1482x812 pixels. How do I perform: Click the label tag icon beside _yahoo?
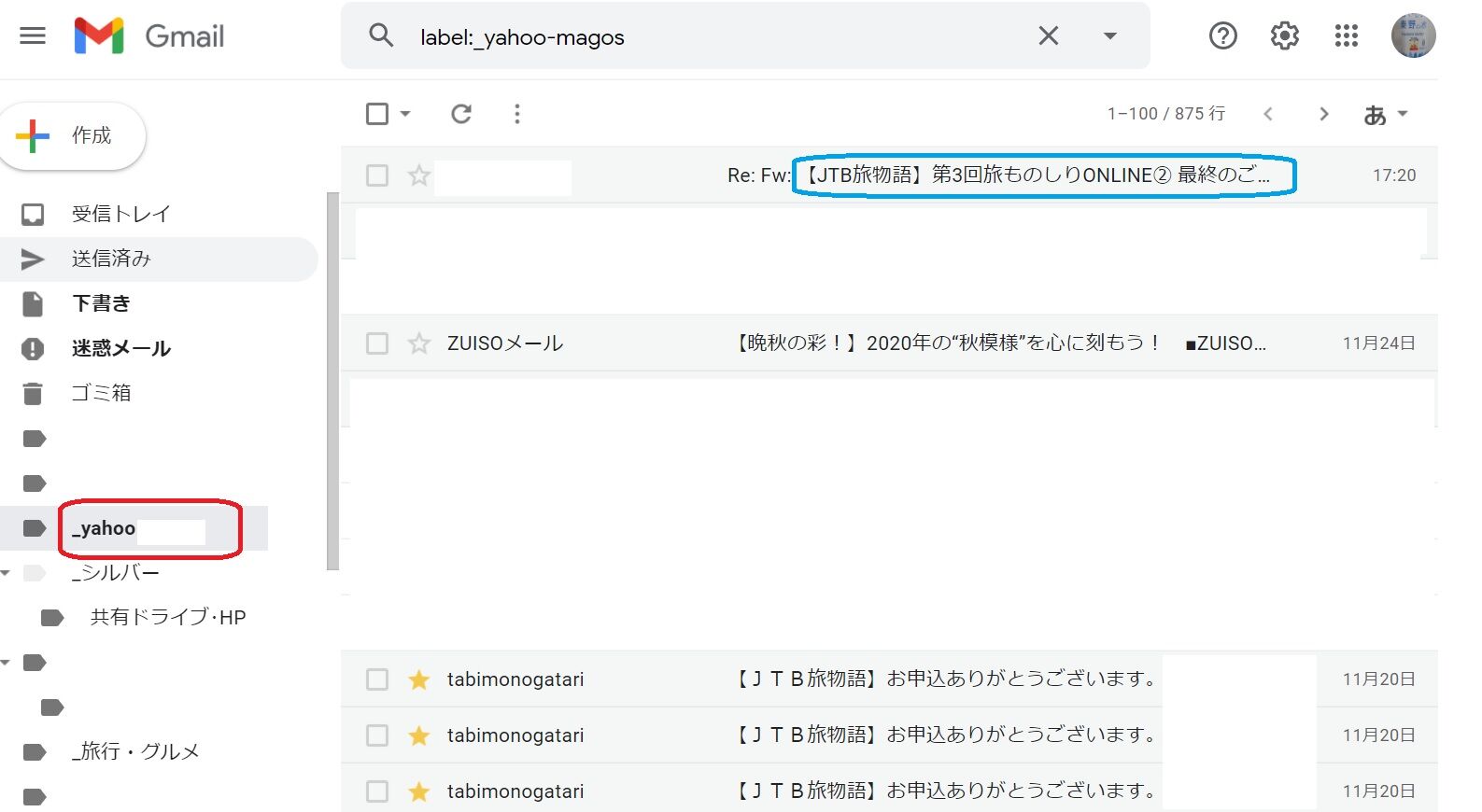coord(35,528)
